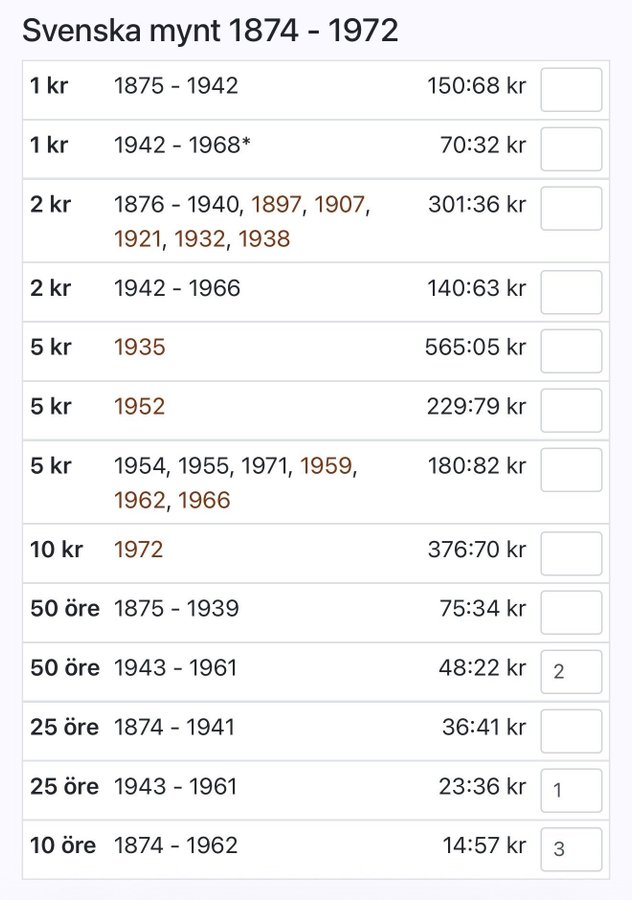The image size is (632, 900).
Task: Select quantity box for 25 öre 1874 - 1941
Action: click(571, 731)
